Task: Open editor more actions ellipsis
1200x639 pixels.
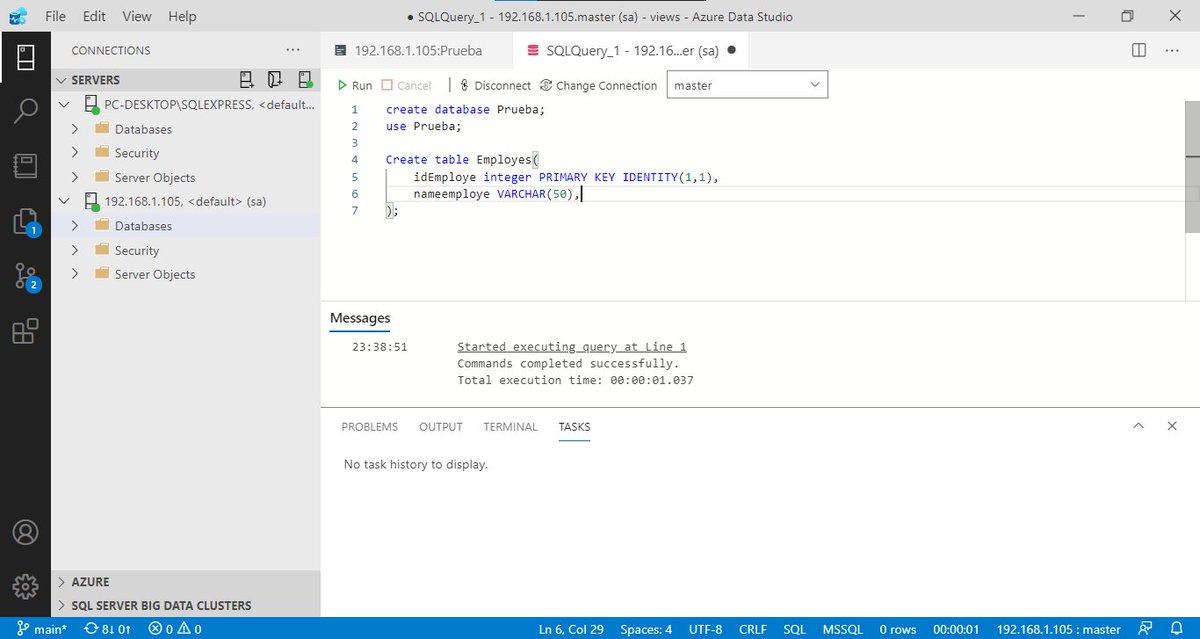Action: coord(1173,50)
